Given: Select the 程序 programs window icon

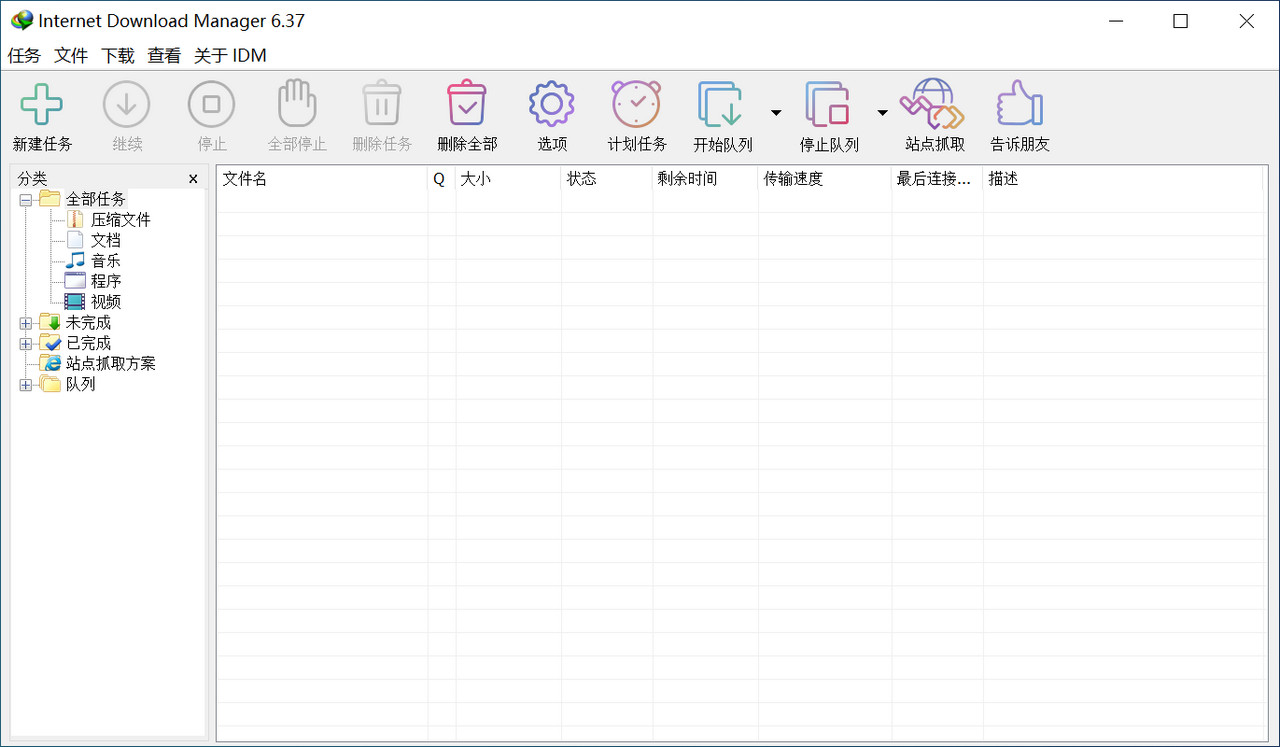Looking at the screenshot, I should coord(75,281).
